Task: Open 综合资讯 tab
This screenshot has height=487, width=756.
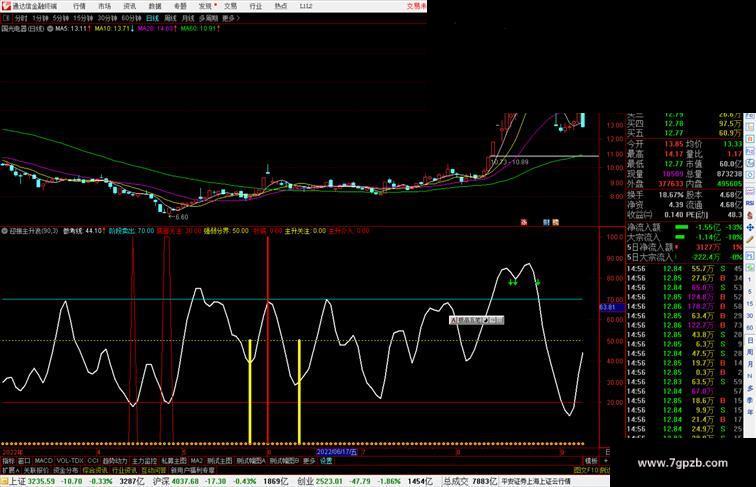Action: pos(95,470)
